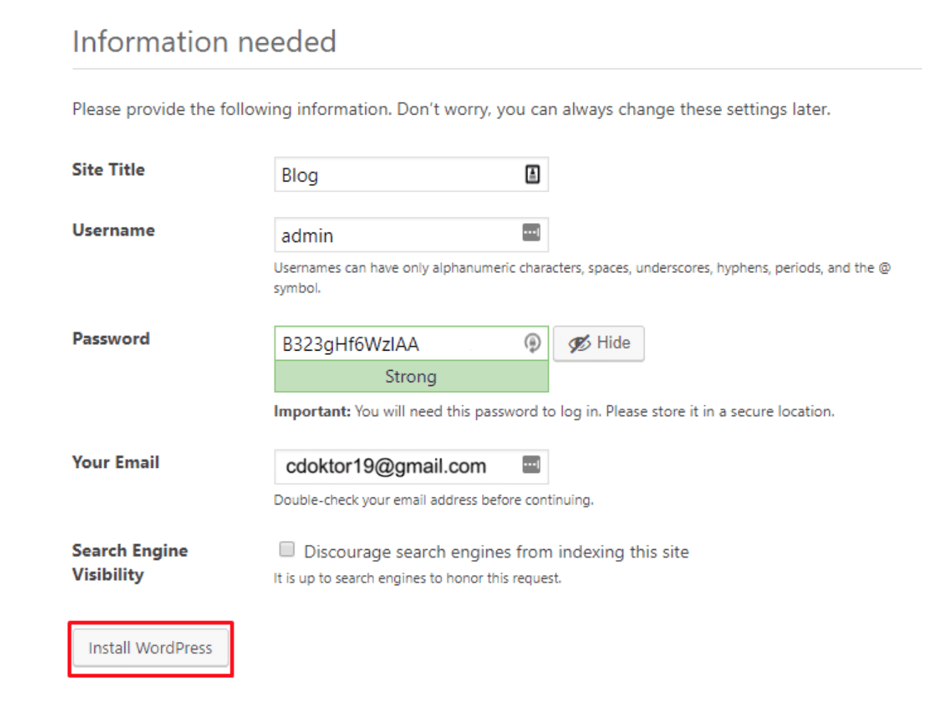Click the generated password text field

coord(400,342)
